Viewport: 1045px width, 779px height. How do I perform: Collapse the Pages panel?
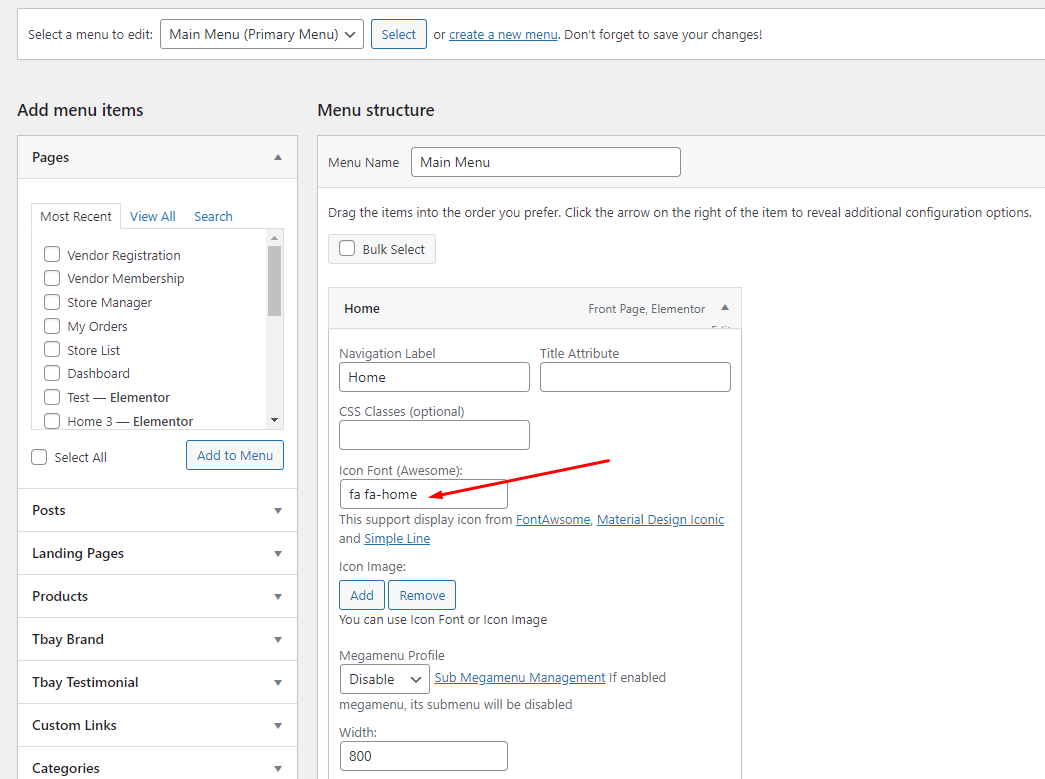tap(278, 157)
